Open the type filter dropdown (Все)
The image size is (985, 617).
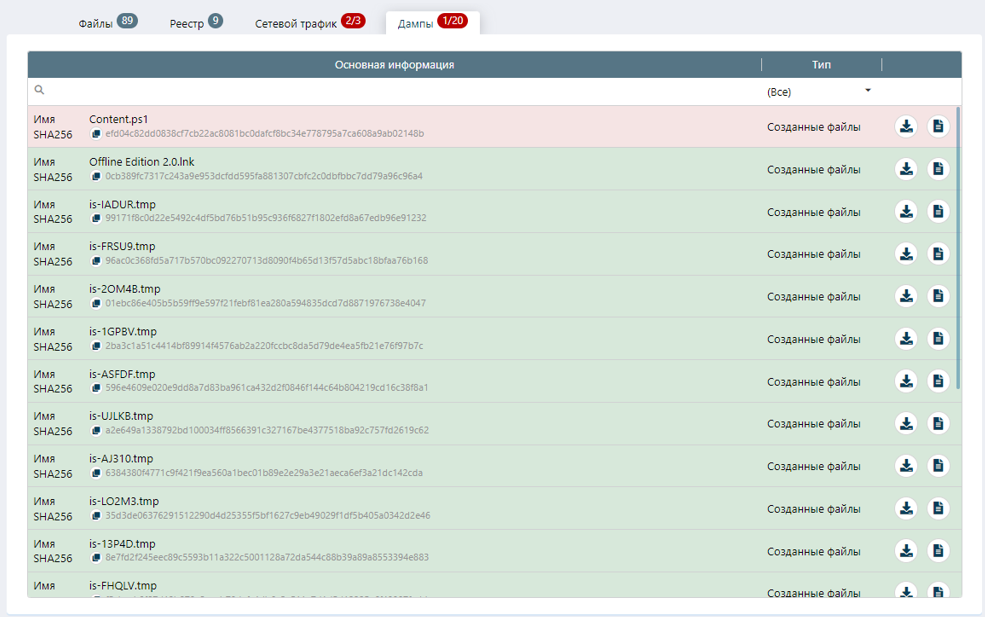pos(819,91)
